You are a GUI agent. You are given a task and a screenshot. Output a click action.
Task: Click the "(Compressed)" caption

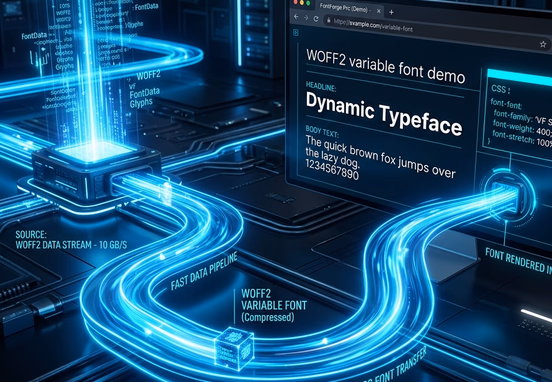pyautogui.click(x=268, y=317)
